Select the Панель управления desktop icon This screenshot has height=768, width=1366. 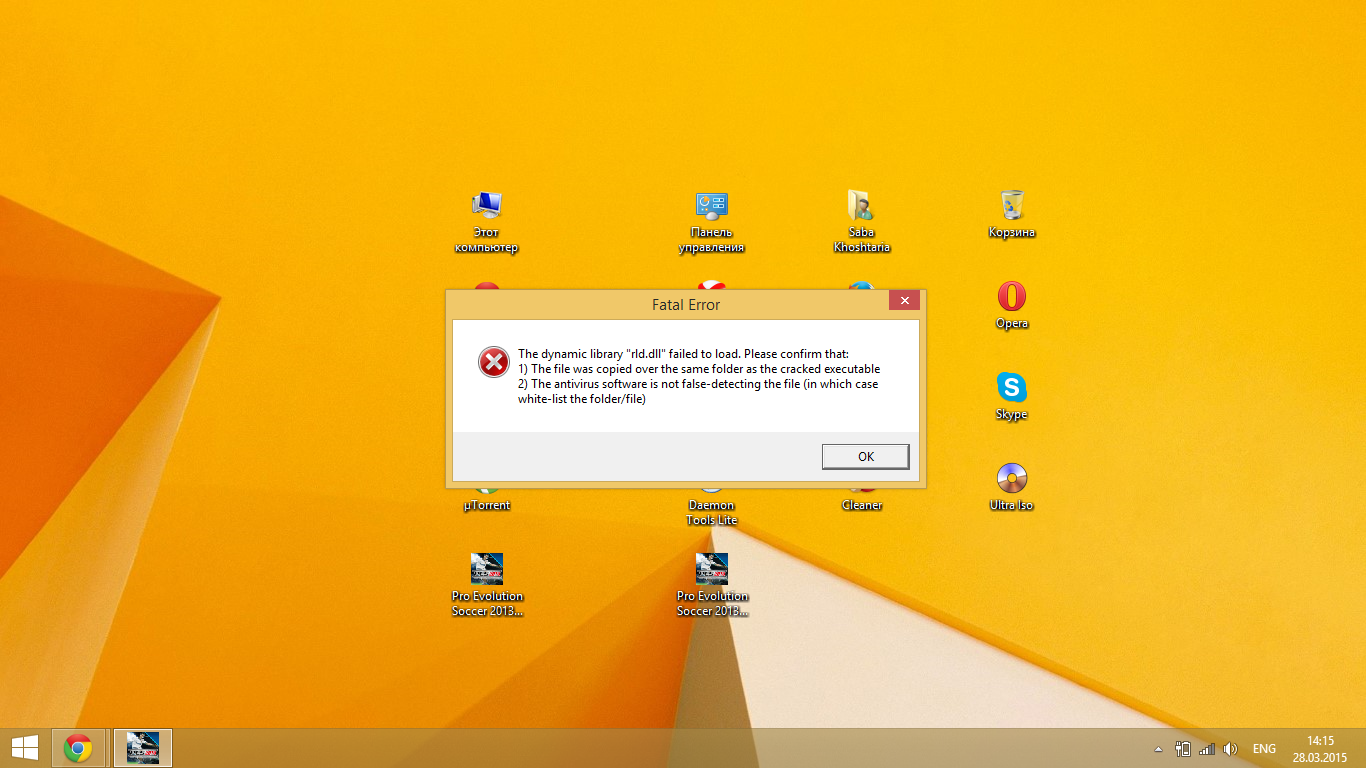(711, 222)
